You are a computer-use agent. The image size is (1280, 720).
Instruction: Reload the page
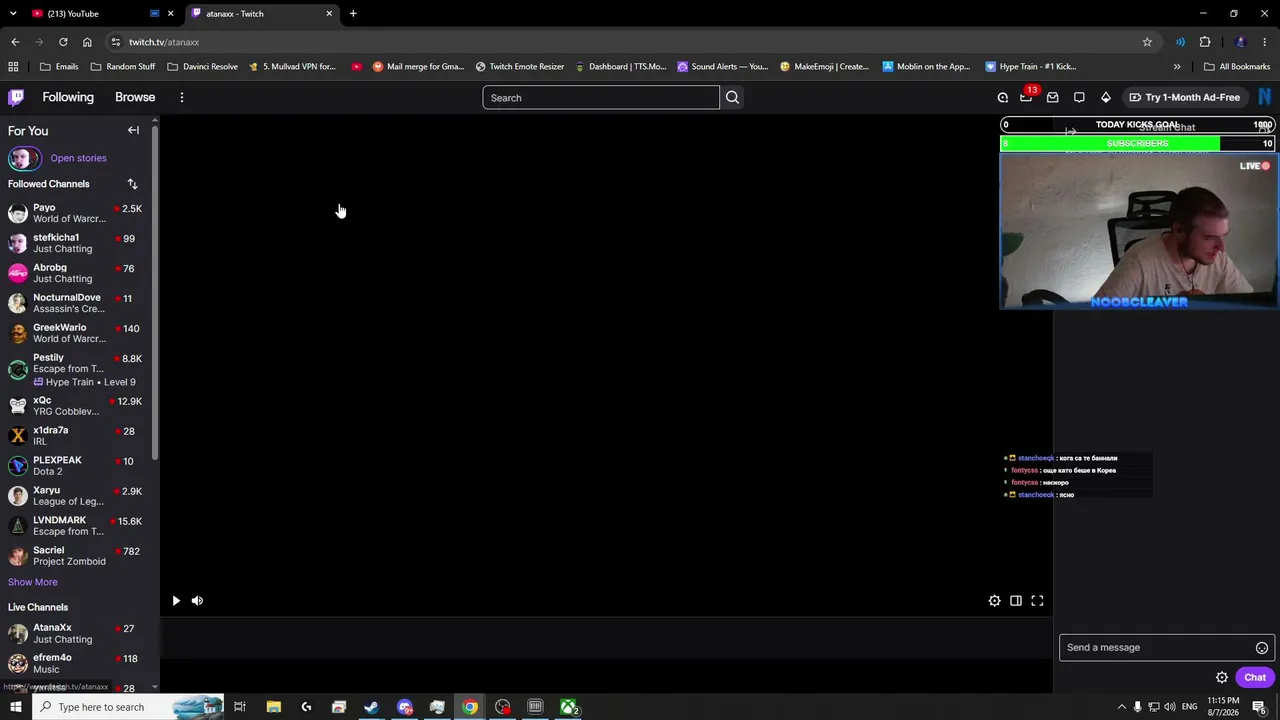[x=63, y=42]
